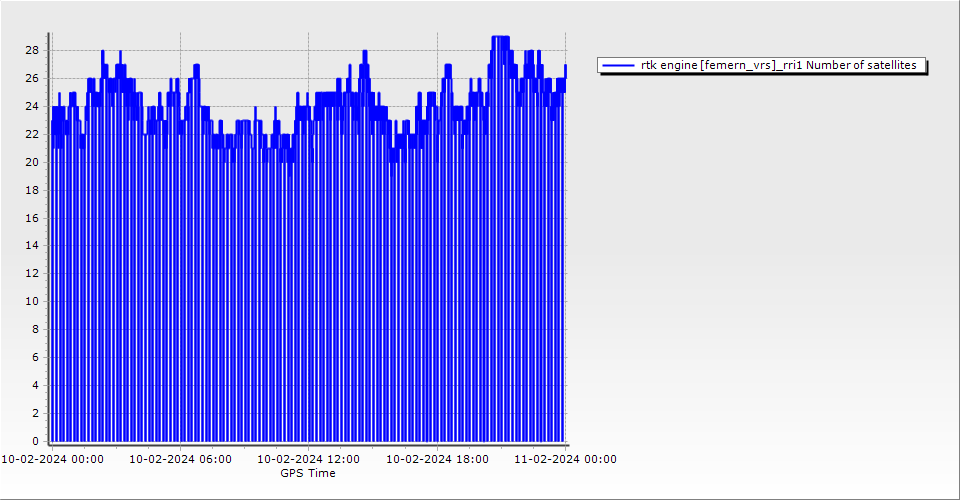Click the blue line sample in legend
The width and height of the screenshot is (960, 500).
(619, 66)
